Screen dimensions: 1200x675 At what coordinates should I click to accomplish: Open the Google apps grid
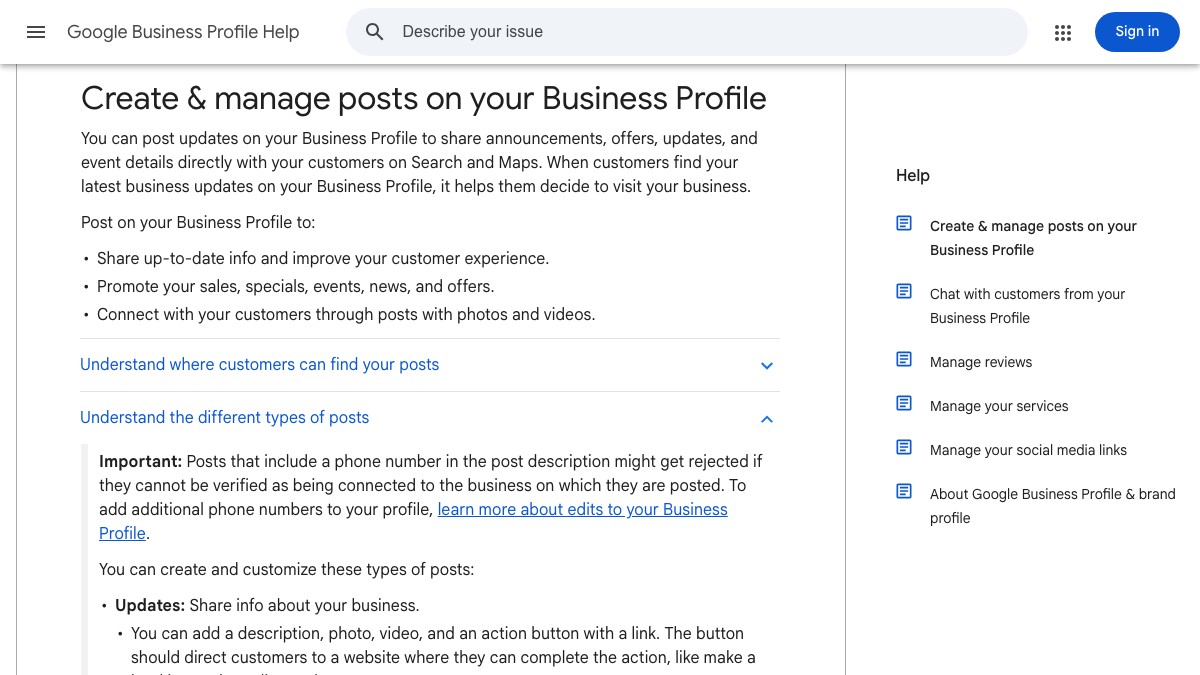tap(1063, 33)
